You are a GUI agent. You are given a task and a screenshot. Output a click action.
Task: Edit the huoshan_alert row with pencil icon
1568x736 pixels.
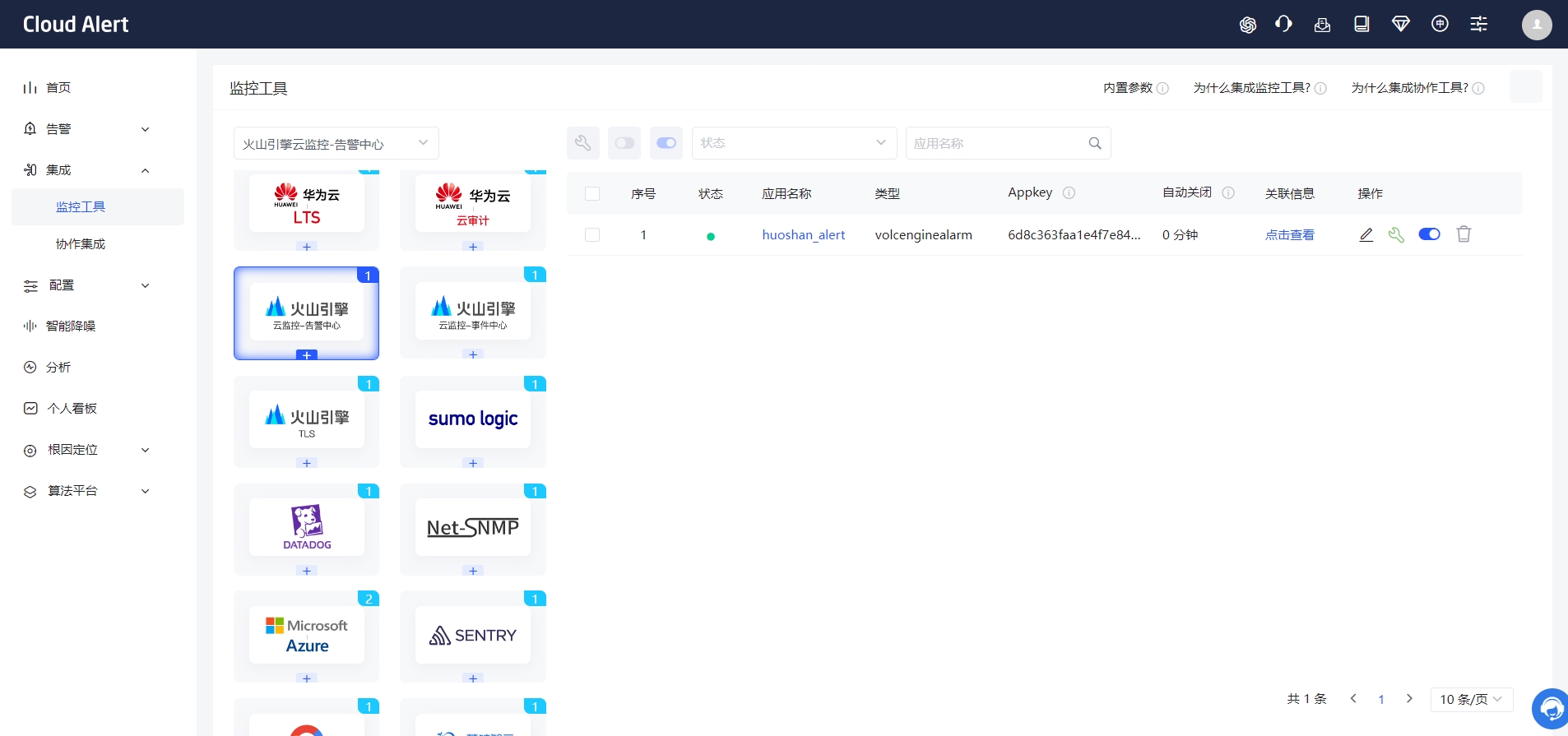click(1366, 234)
